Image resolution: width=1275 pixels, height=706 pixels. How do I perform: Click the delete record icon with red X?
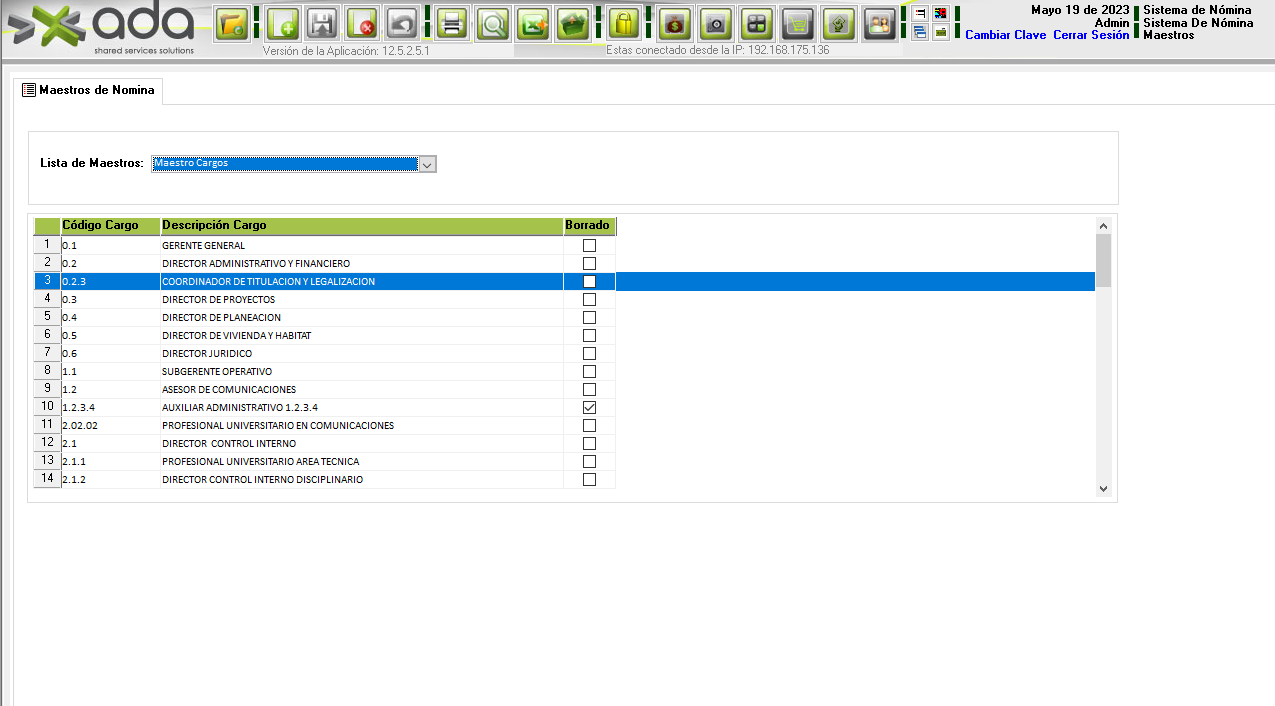(x=361, y=23)
